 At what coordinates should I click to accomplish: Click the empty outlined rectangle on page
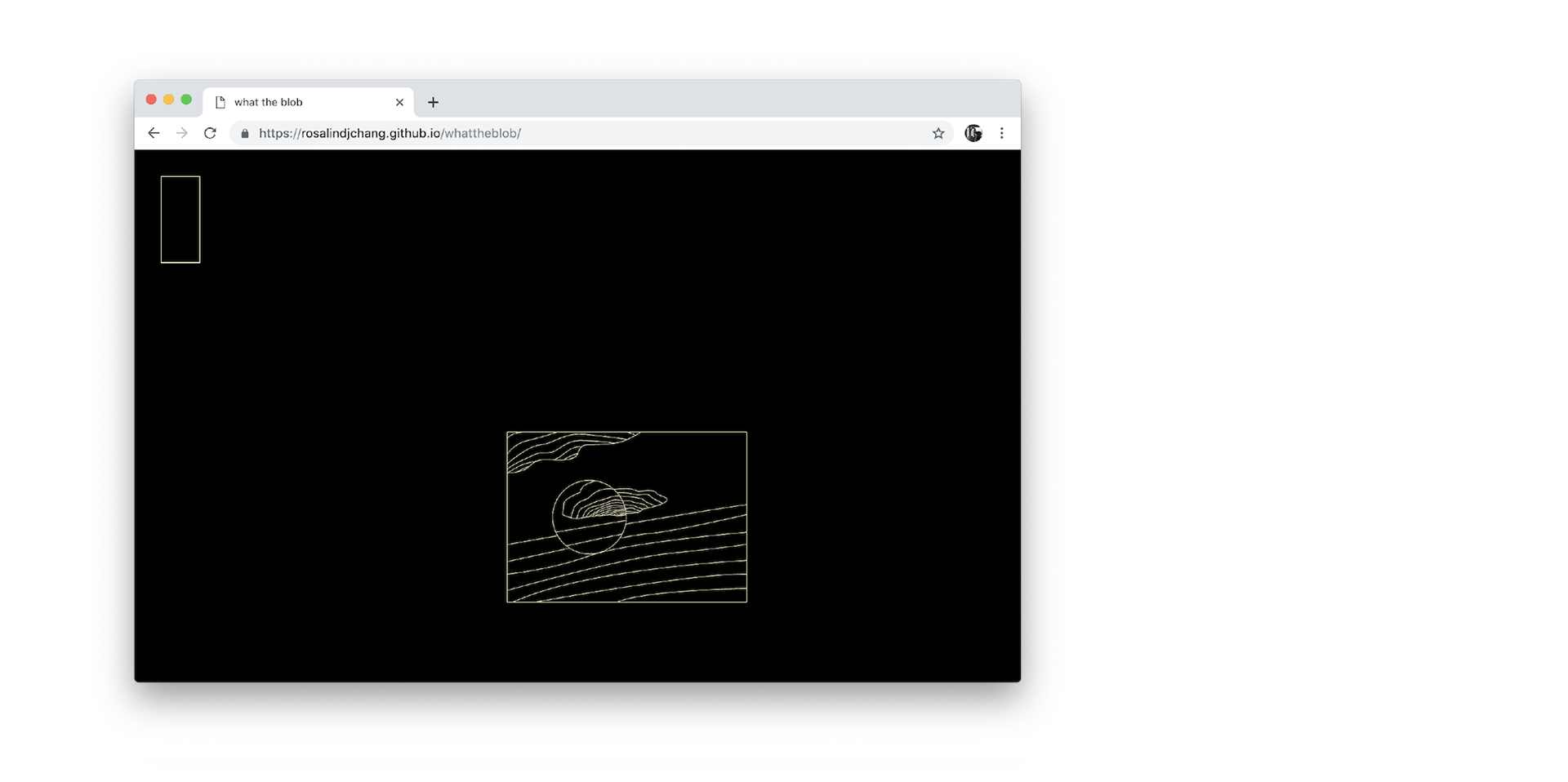[x=180, y=220]
